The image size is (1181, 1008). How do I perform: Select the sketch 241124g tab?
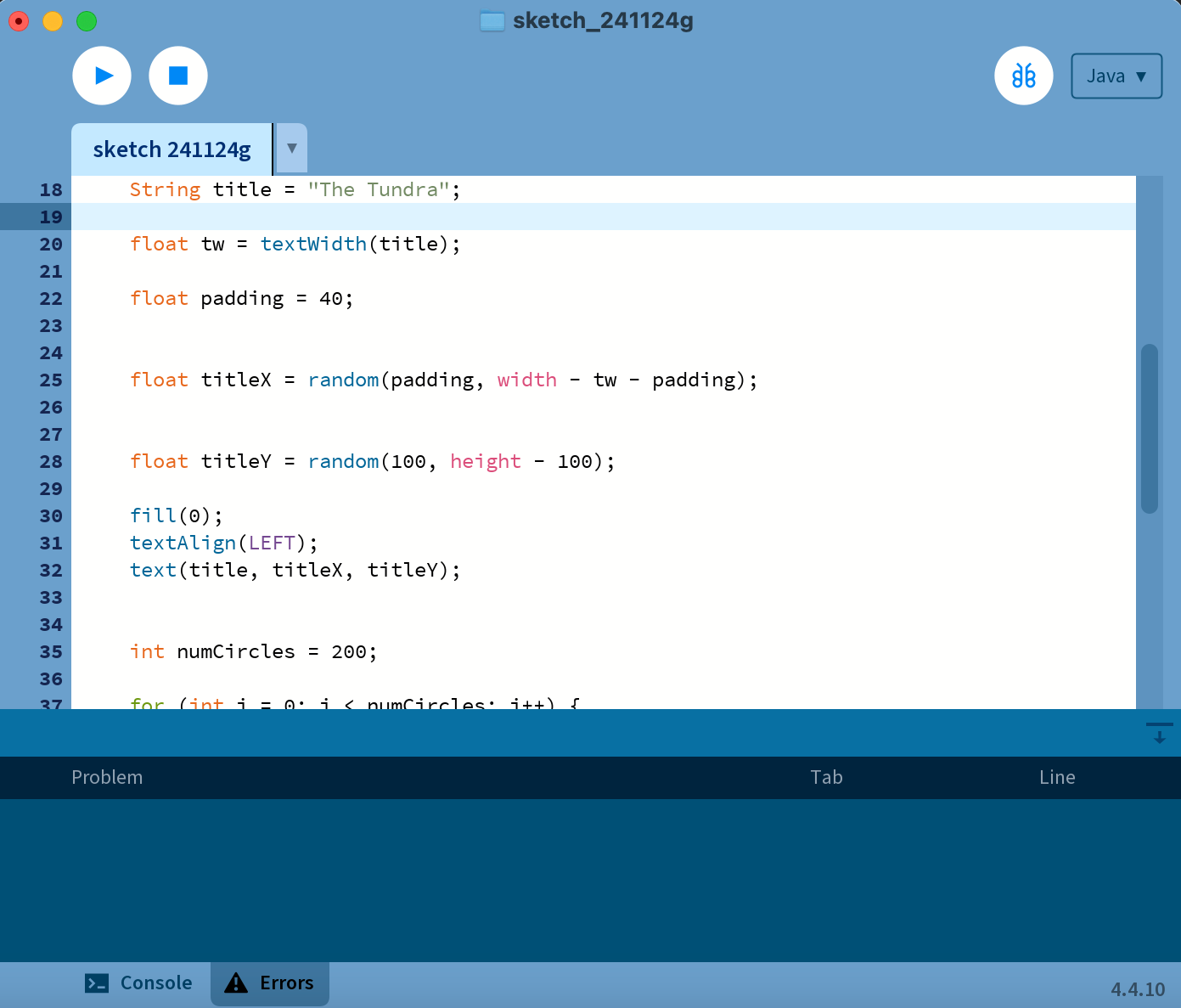(172, 150)
